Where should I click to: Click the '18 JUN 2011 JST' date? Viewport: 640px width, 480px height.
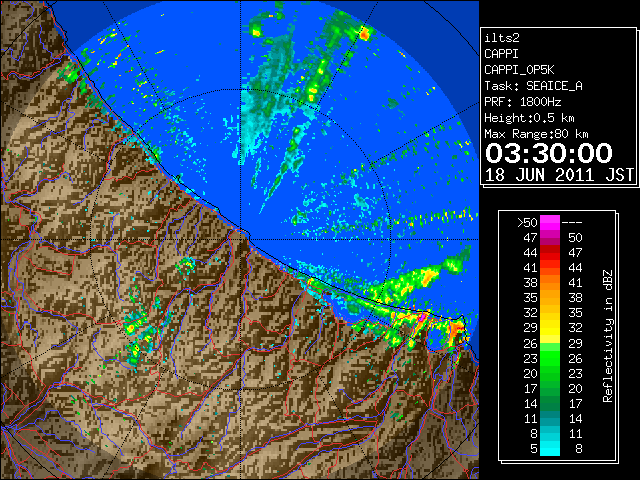tap(559, 175)
